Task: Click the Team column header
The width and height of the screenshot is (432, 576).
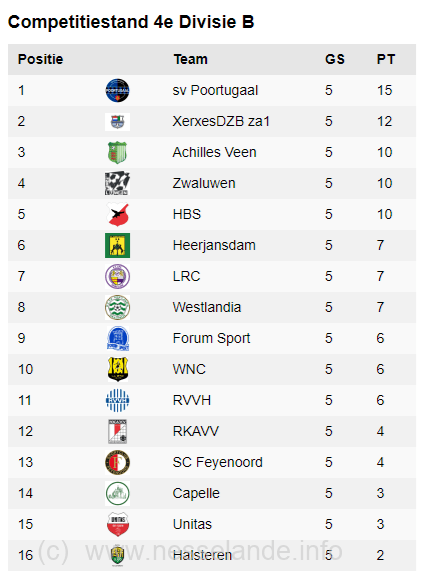Action: point(191,59)
